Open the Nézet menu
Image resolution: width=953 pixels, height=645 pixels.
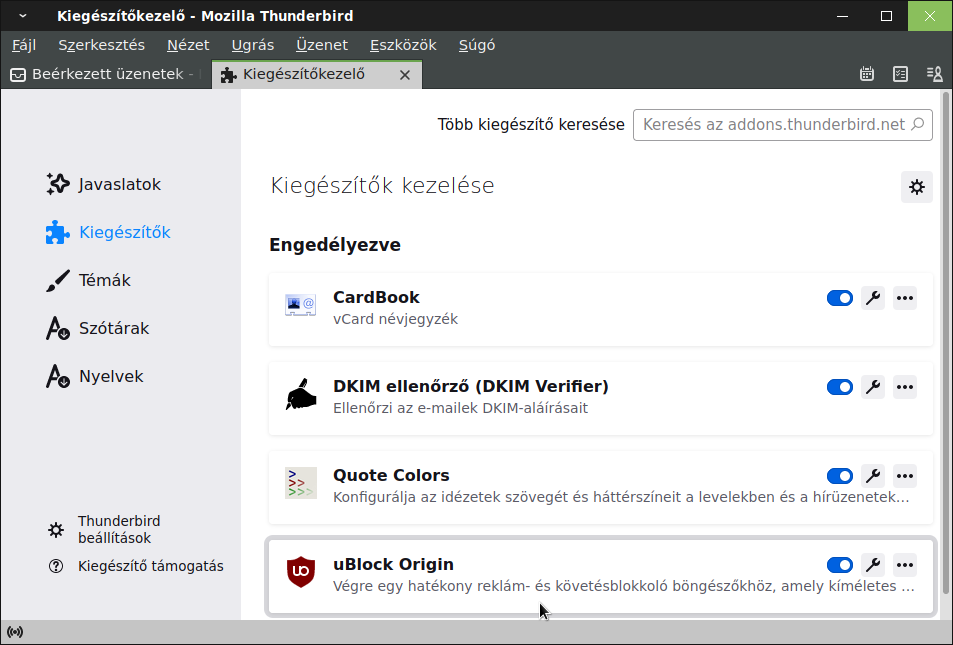(188, 45)
